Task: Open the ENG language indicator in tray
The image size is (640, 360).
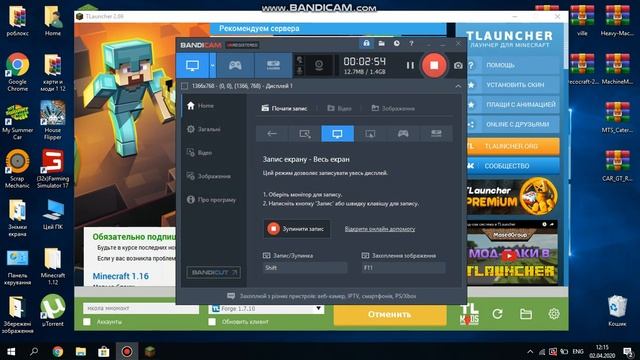Action: tap(578, 351)
